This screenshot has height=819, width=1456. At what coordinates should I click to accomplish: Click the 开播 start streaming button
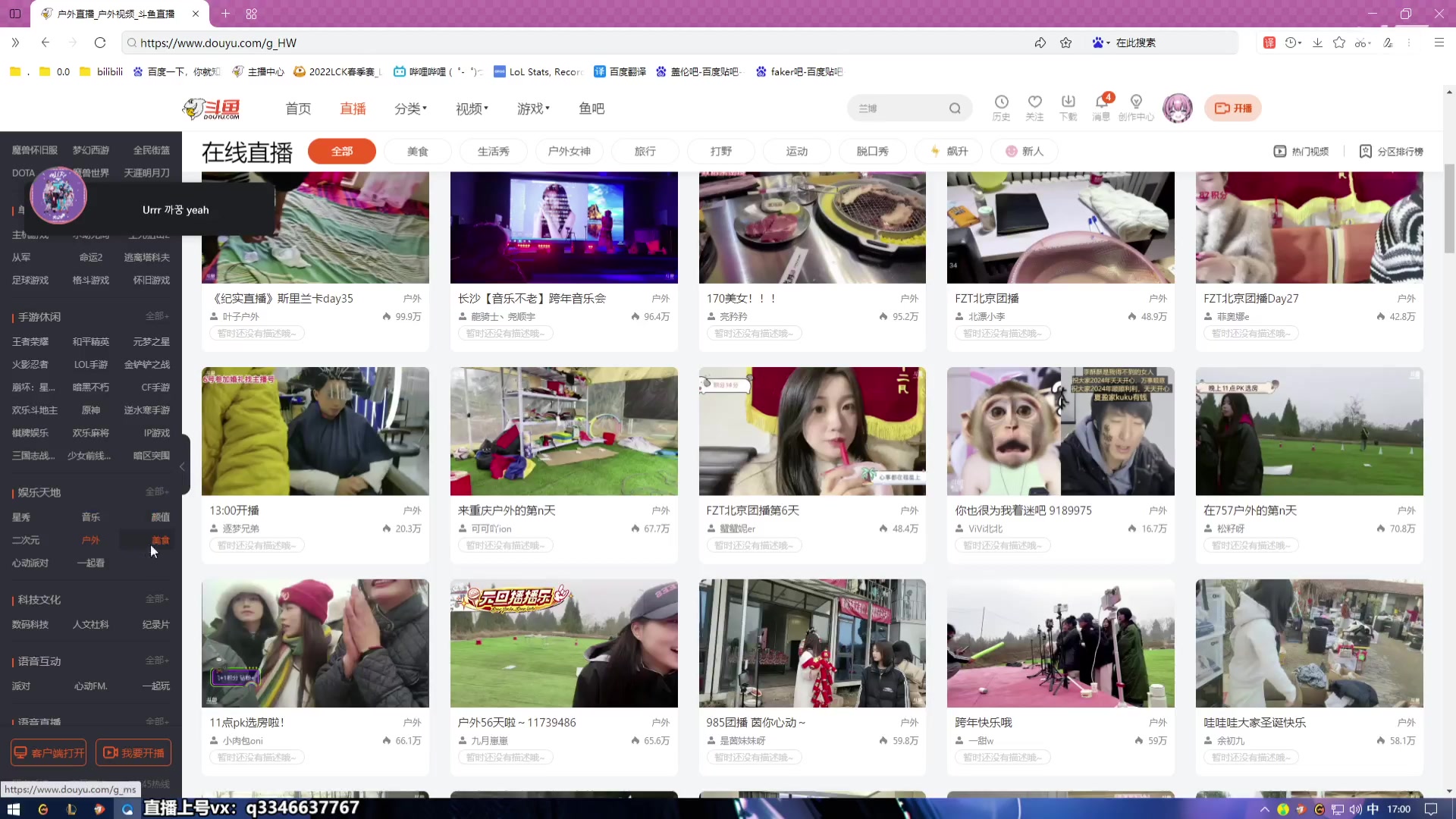[x=1233, y=108]
